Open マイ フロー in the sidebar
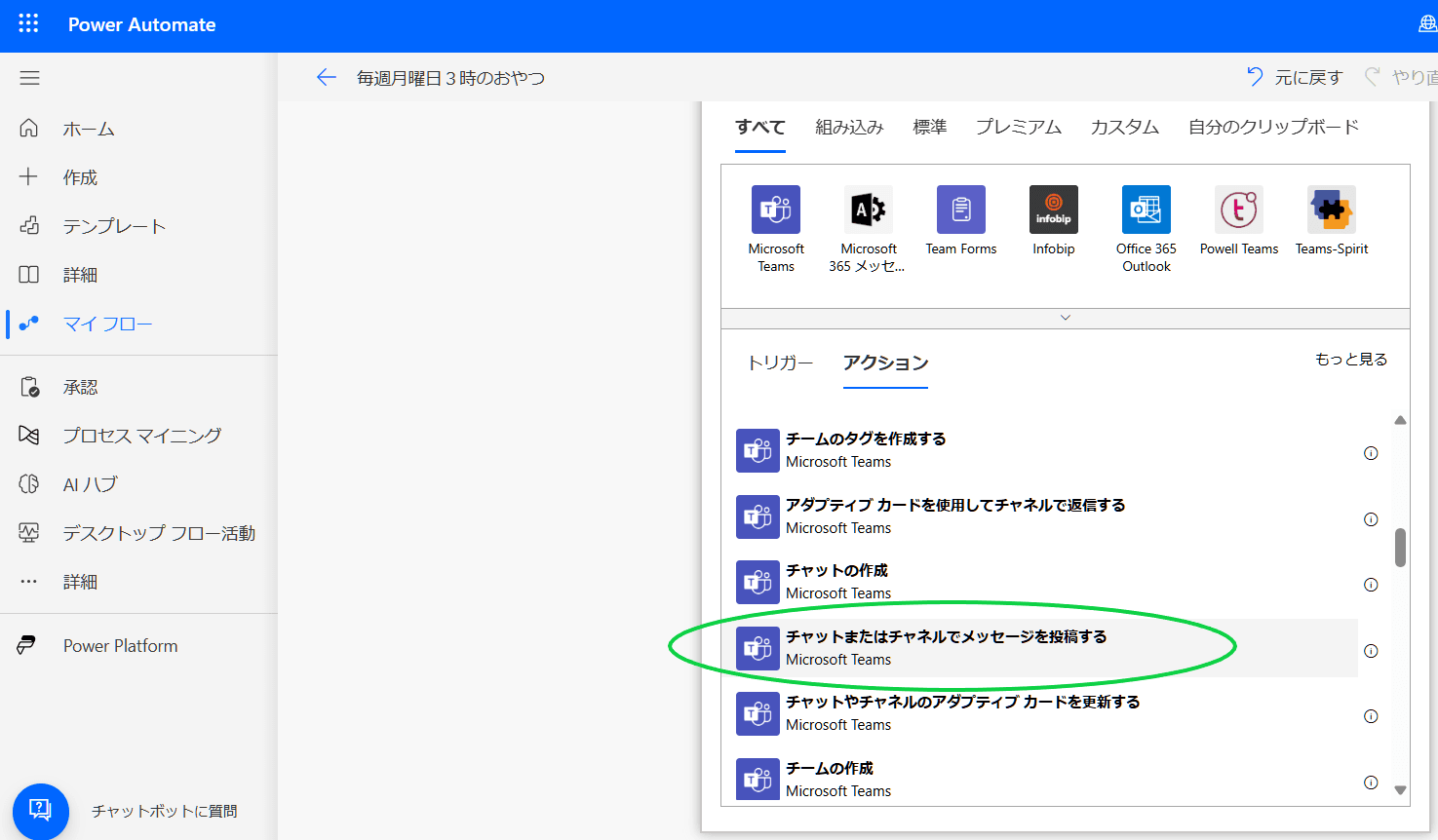 pos(107,323)
